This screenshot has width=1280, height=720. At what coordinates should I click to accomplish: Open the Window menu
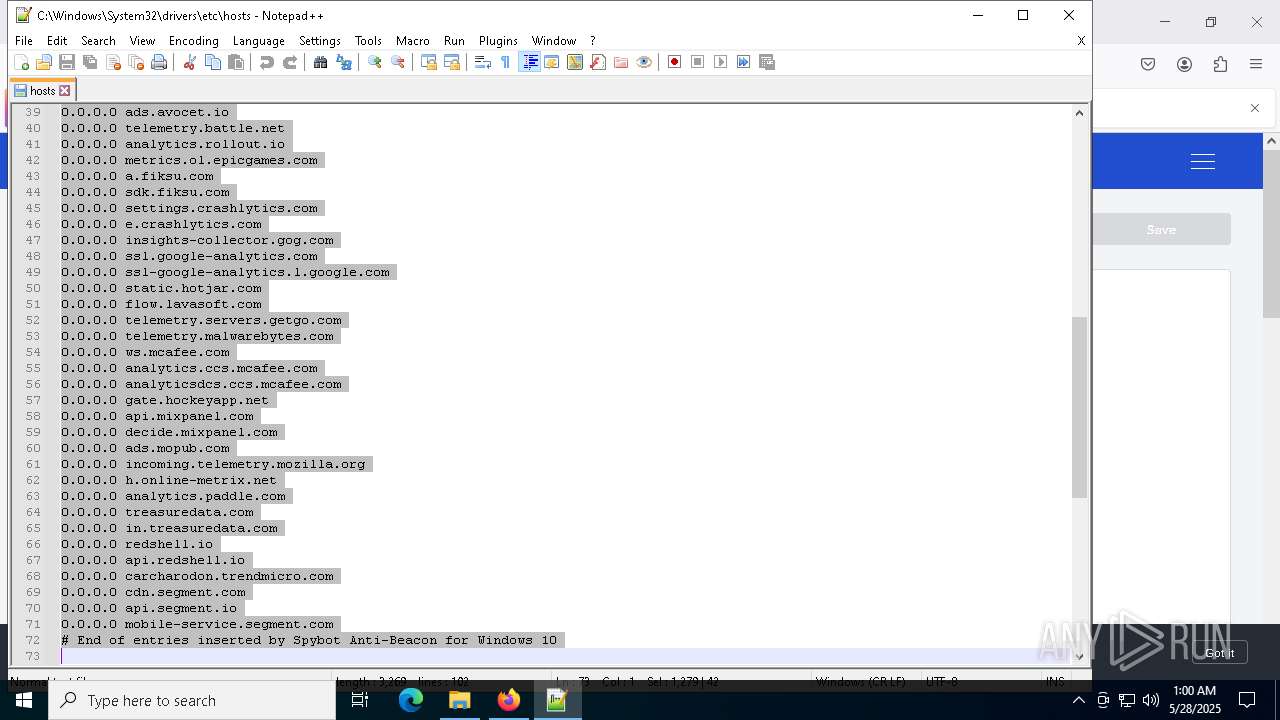click(x=554, y=41)
